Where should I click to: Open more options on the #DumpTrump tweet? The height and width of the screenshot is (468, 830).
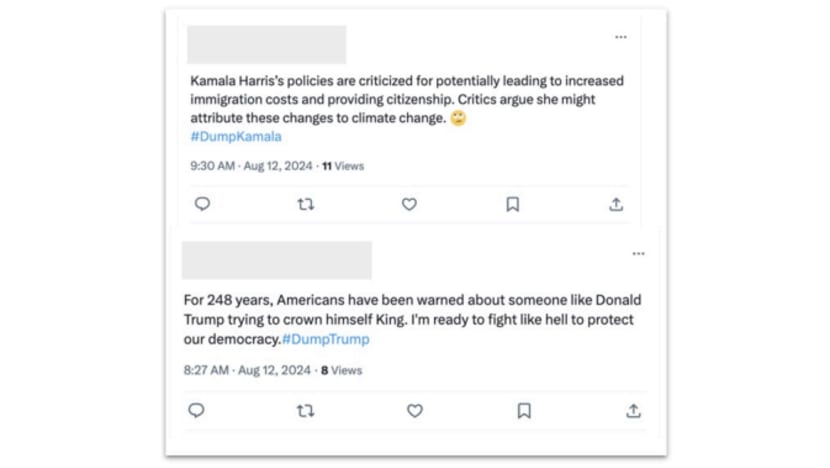coord(638,254)
